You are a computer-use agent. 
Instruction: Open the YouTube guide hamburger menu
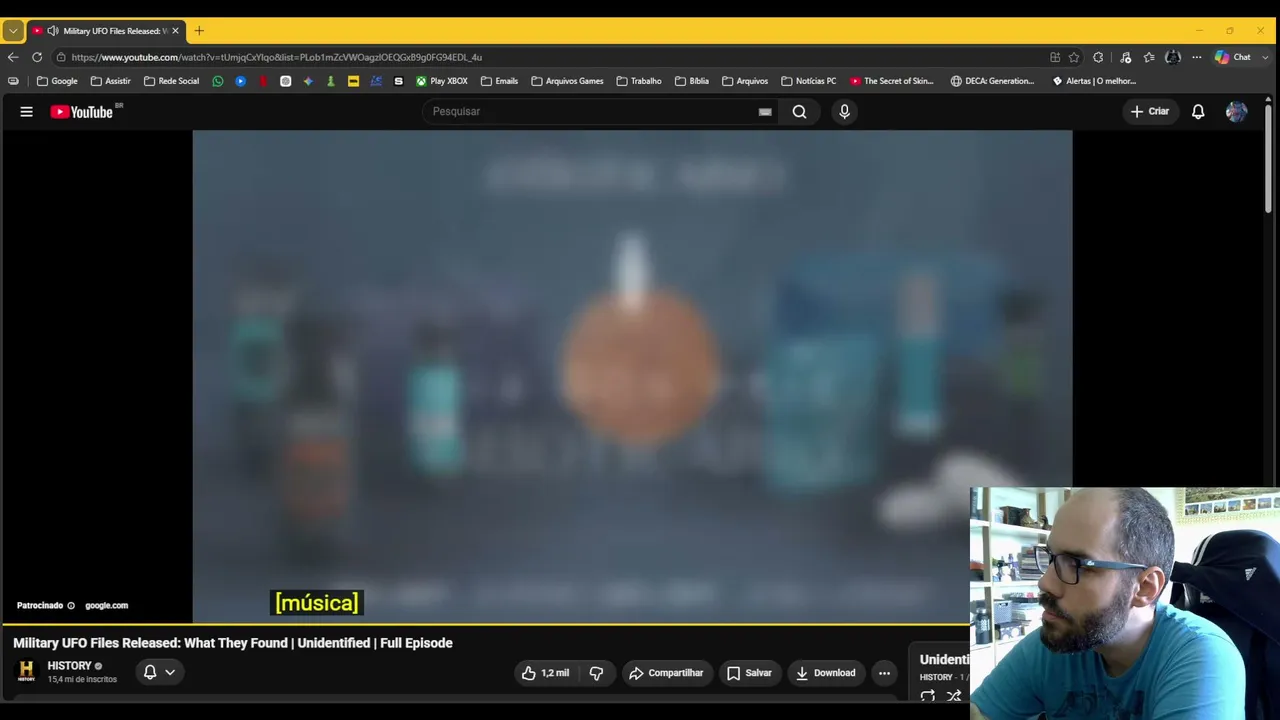pyautogui.click(x=27, y=112)
